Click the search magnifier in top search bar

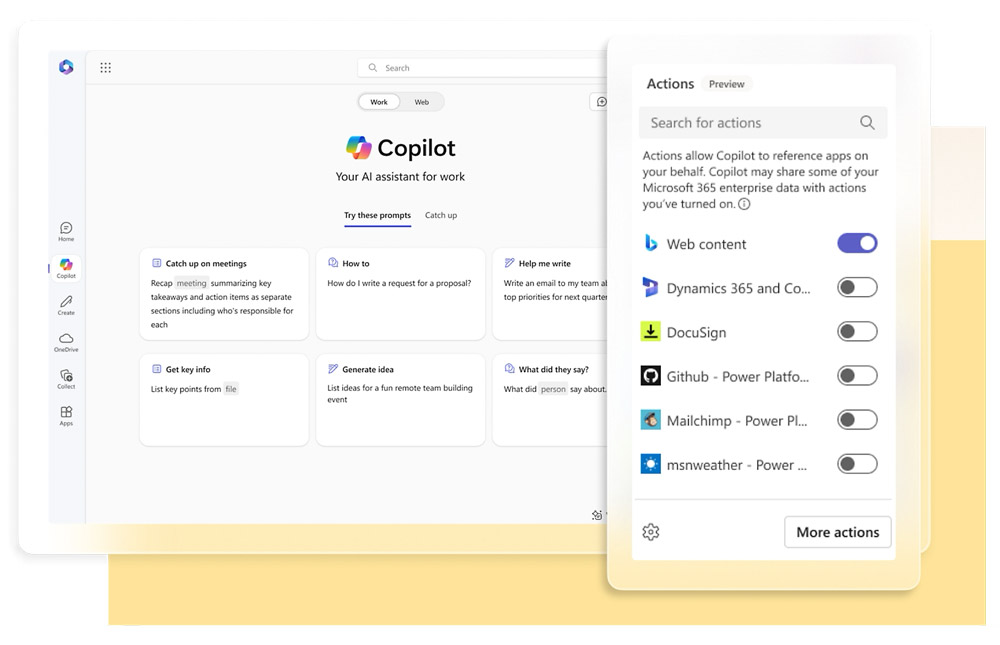(x=373, y=68)
